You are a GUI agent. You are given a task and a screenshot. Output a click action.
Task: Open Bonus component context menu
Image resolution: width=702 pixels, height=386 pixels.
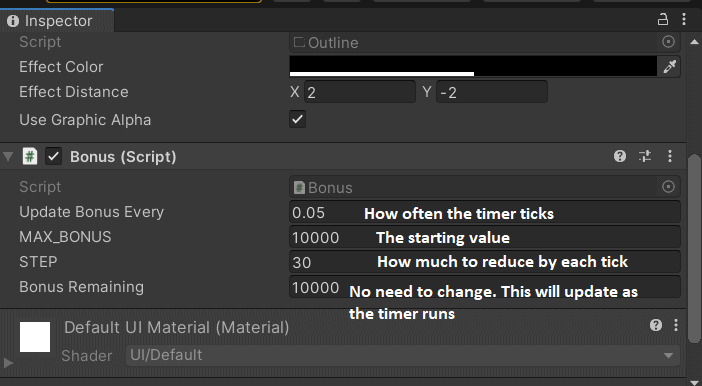point(670,156)
